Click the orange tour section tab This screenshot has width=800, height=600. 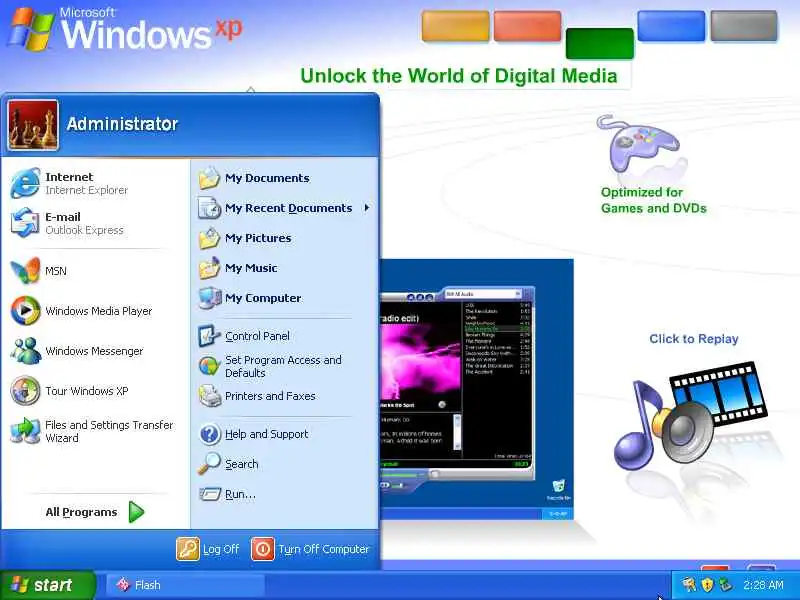455,26
